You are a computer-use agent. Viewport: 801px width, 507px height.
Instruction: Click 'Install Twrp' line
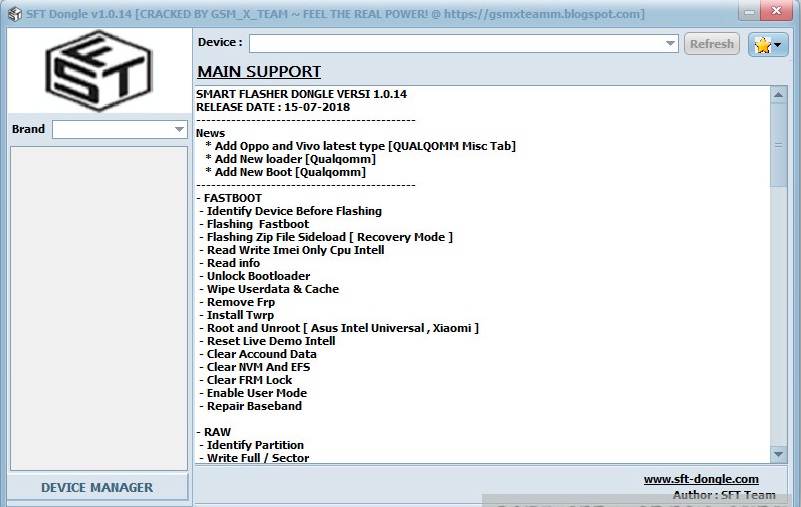237,315
